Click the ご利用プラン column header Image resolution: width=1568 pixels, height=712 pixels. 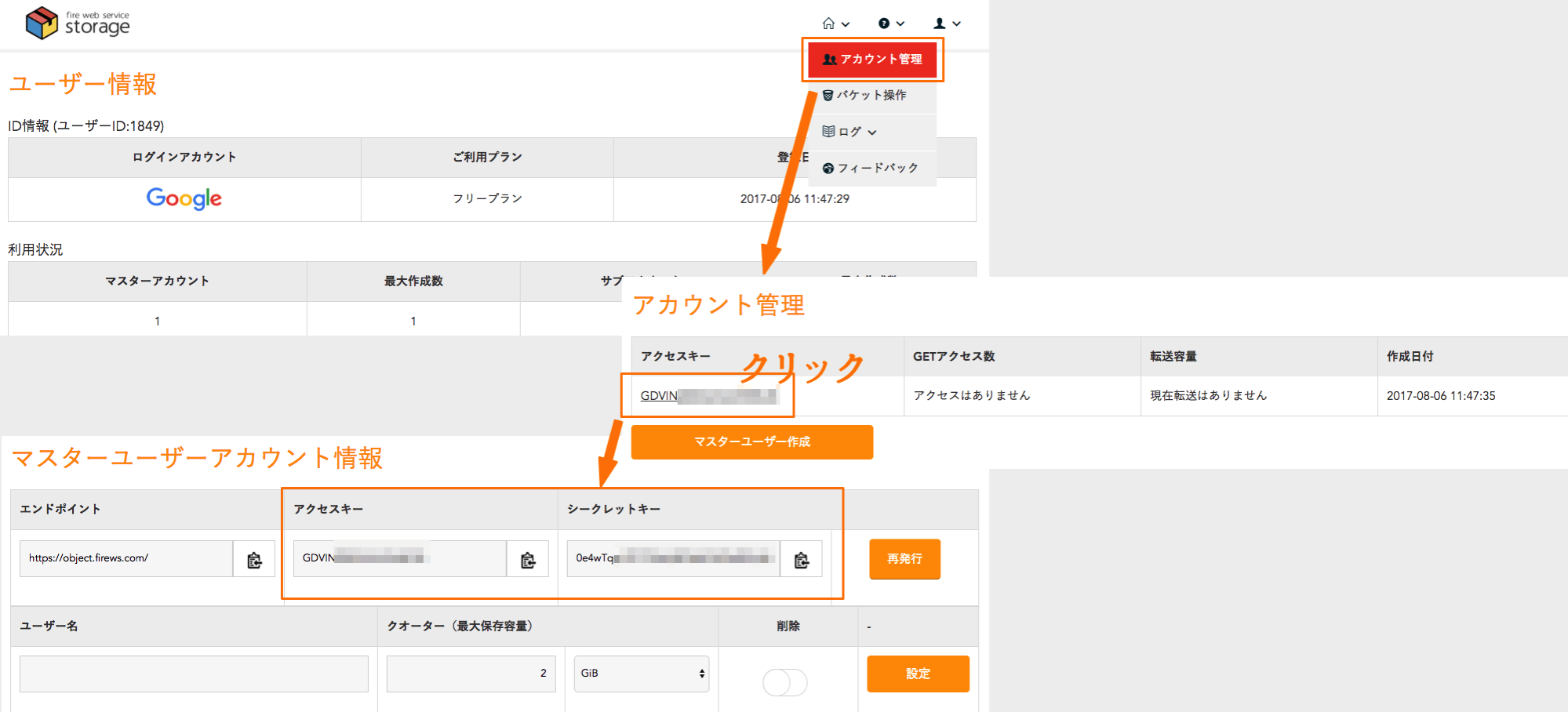coord(488,158)
